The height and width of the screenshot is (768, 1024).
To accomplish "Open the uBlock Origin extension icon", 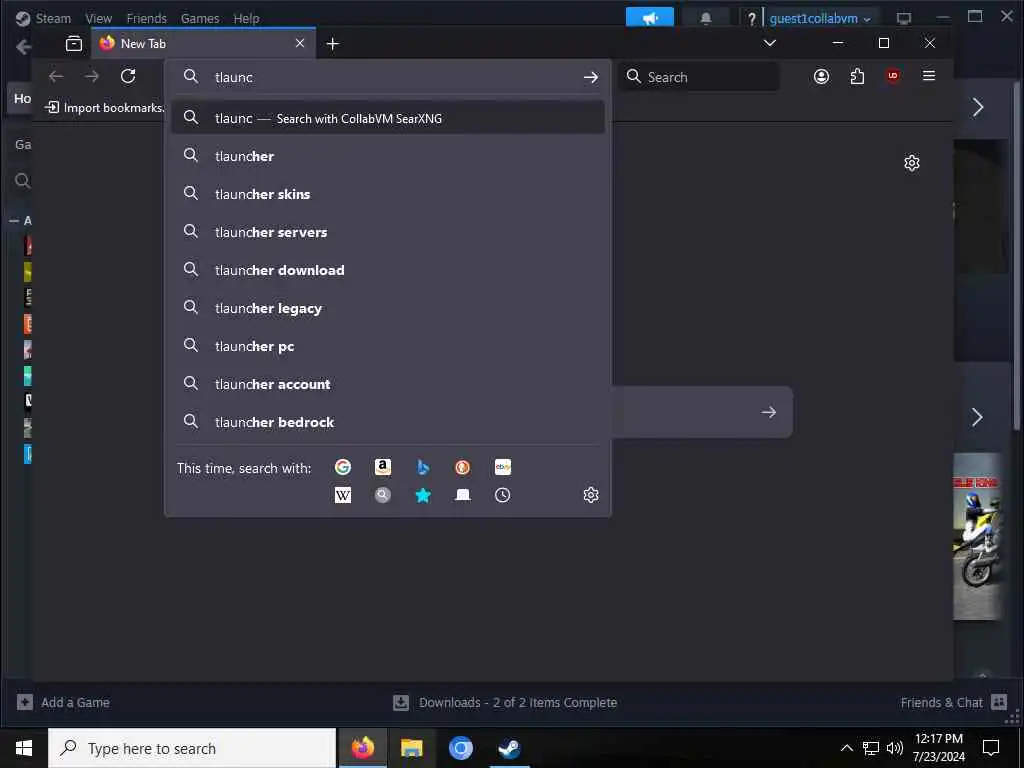I will [x=893, y=76].
